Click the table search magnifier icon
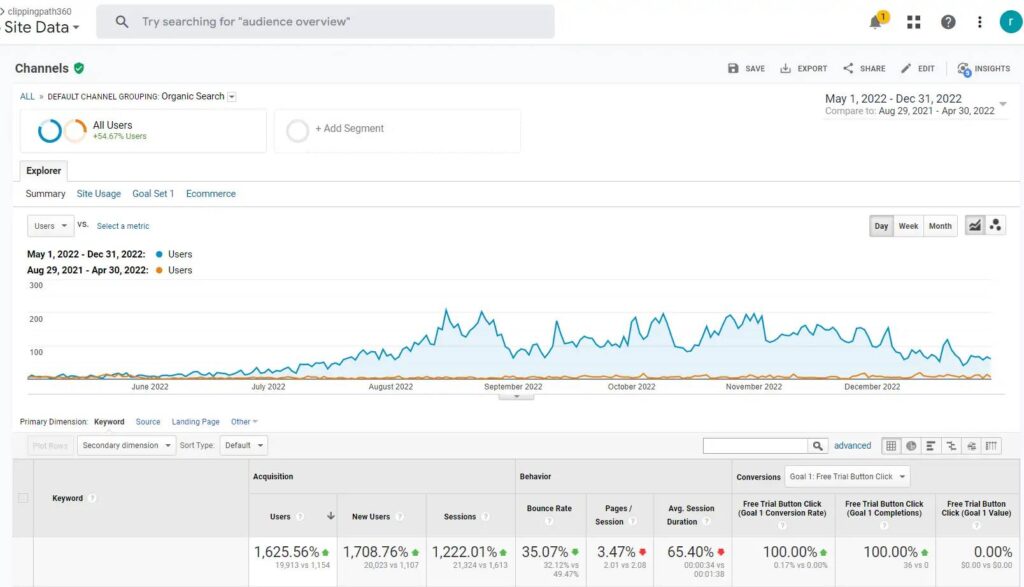This screenshot has width=1024, height=587. (x=818, y=446)
